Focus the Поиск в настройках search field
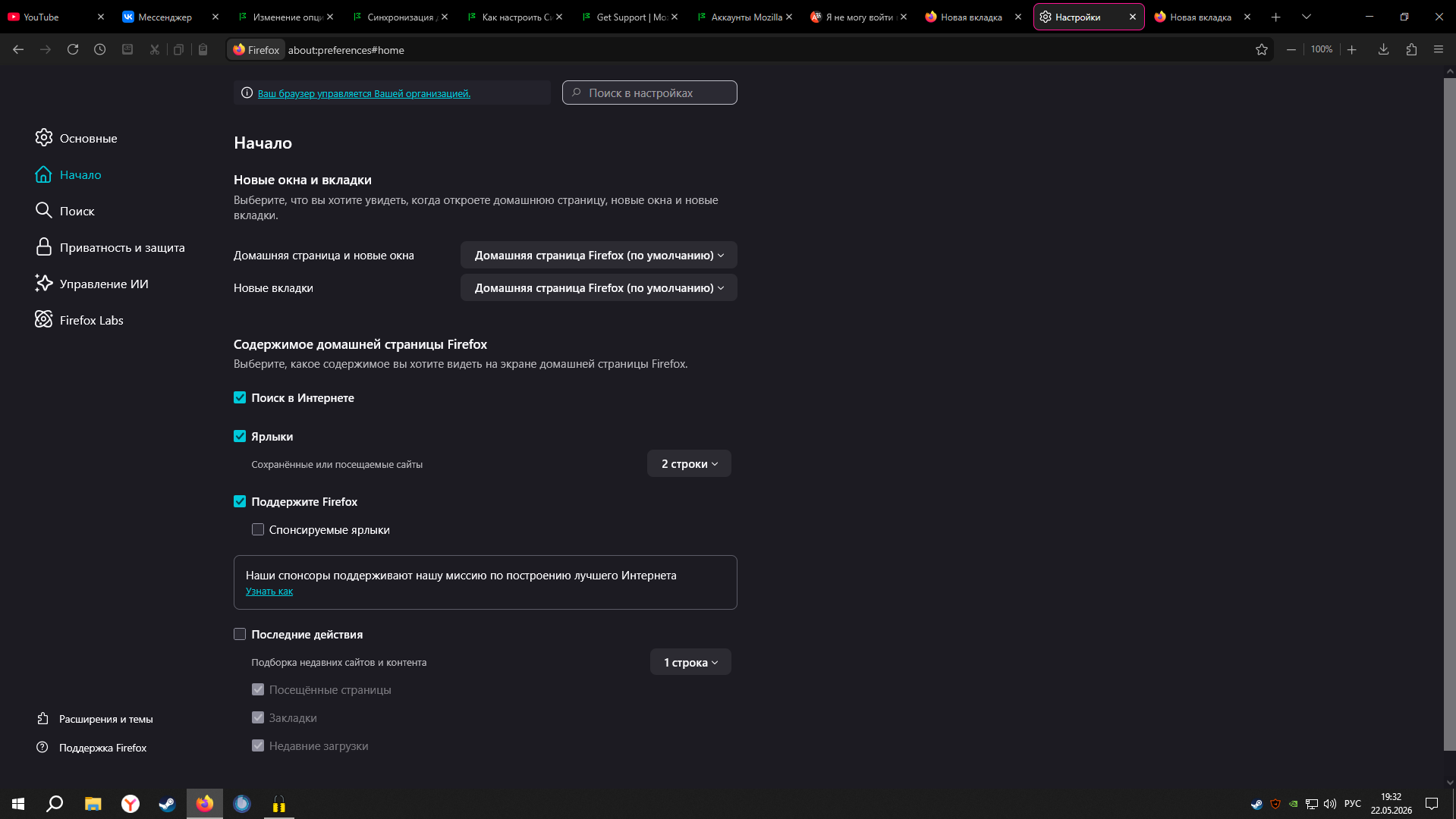 (x=649, y=93)
